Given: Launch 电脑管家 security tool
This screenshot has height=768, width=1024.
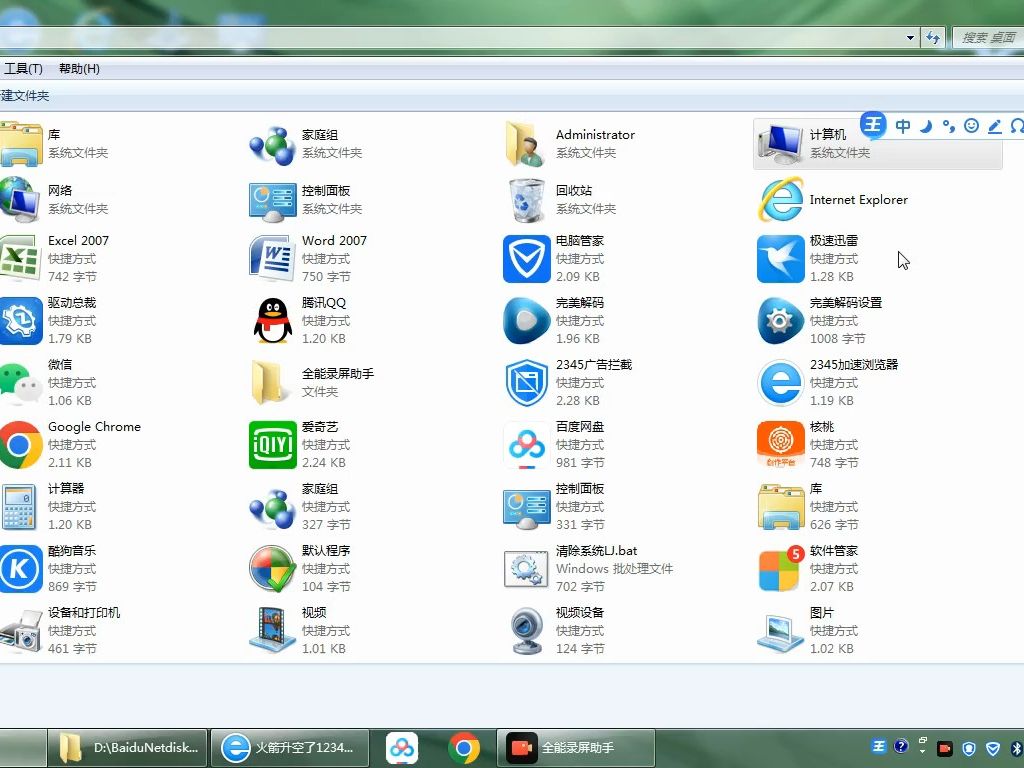Looking at the screenshot, I should tap(525, 259).
